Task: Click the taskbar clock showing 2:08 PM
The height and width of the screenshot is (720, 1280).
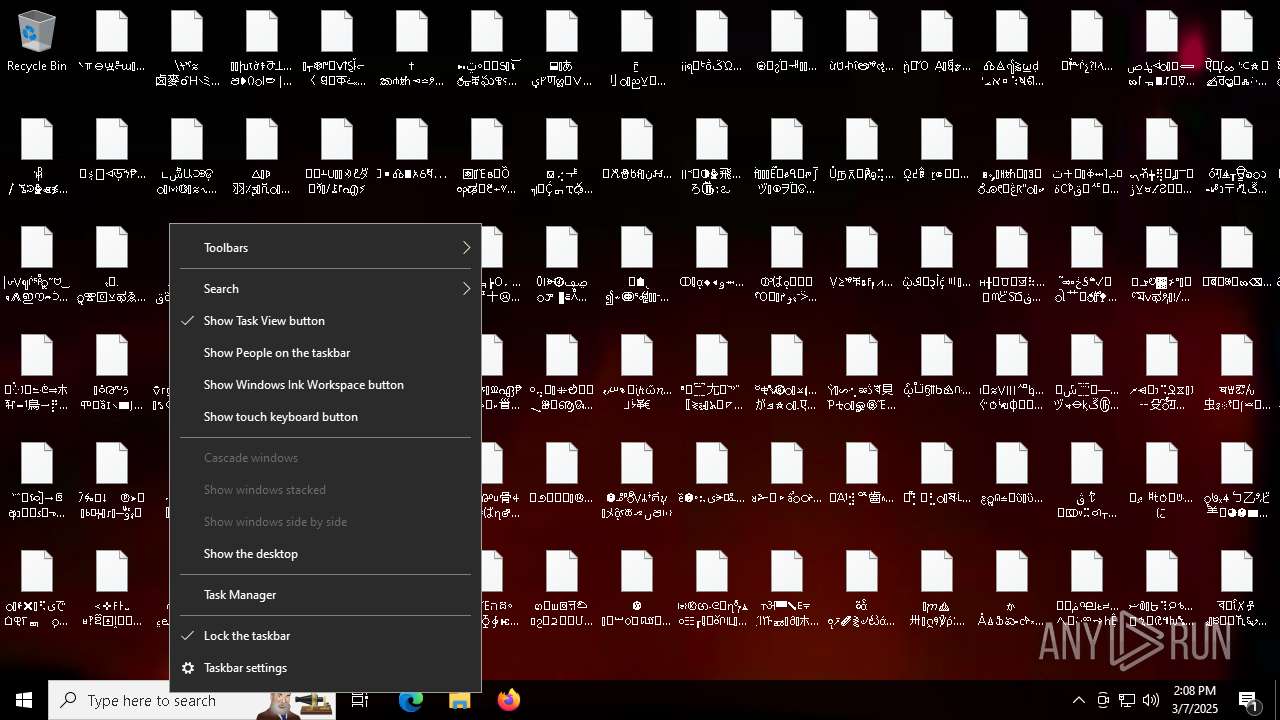Action: point(1195,700)
